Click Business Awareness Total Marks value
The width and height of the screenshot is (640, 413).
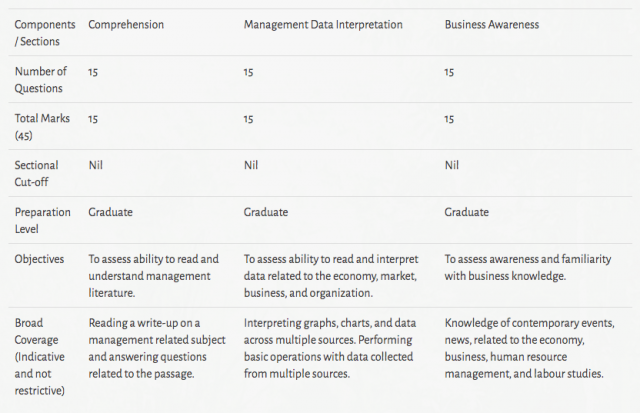(449, 119)
